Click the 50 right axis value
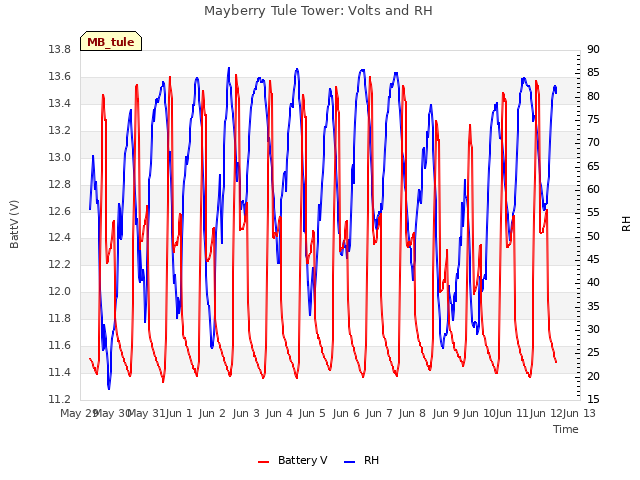The width and height of the screenshot is (640, 480). (593, 236)
